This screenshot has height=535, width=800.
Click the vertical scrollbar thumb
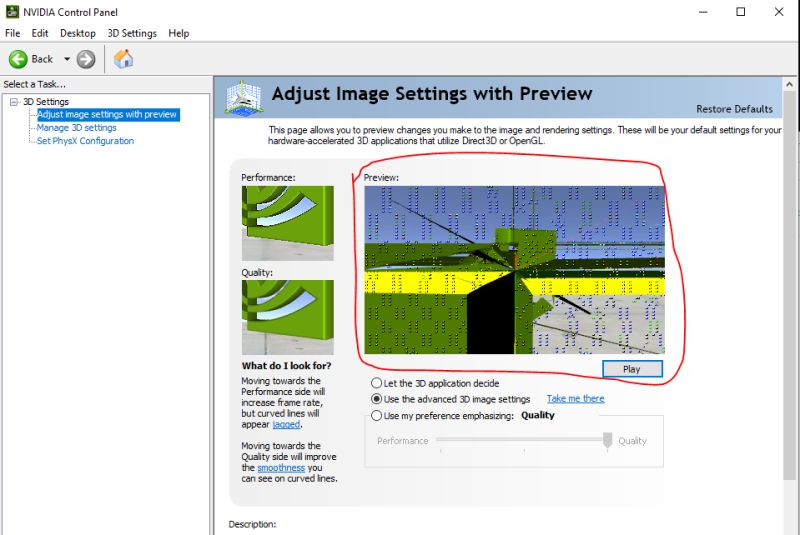coord(789,286)
